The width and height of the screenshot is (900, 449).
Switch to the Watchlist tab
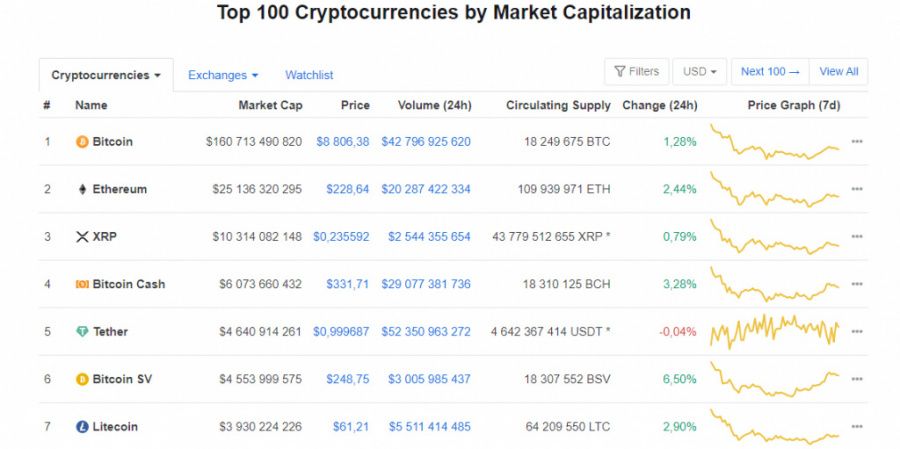[309, 75]
